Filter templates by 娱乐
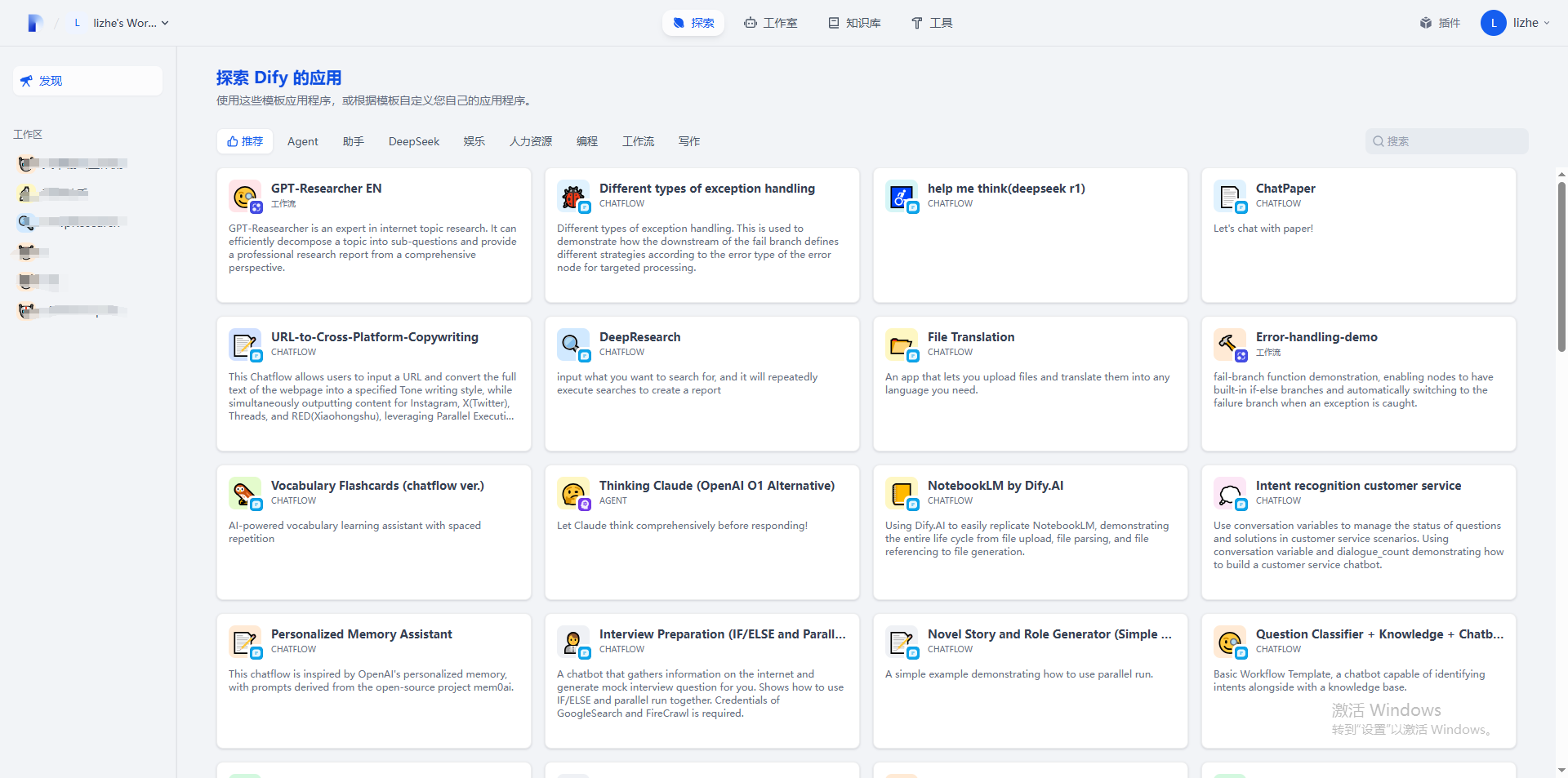The image size is (1568, 778). click(x=474, y=141)
